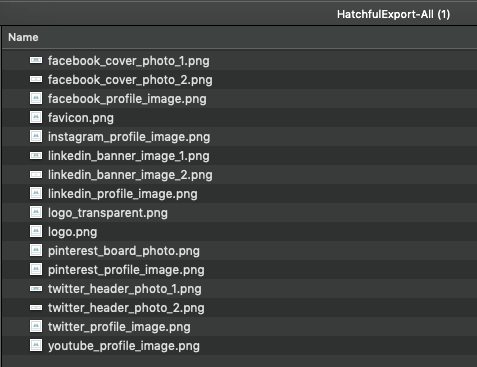Select pinterest_profile_image.png file name
Image resolution: width=477 pixels, height=367 pixels.
126,270
